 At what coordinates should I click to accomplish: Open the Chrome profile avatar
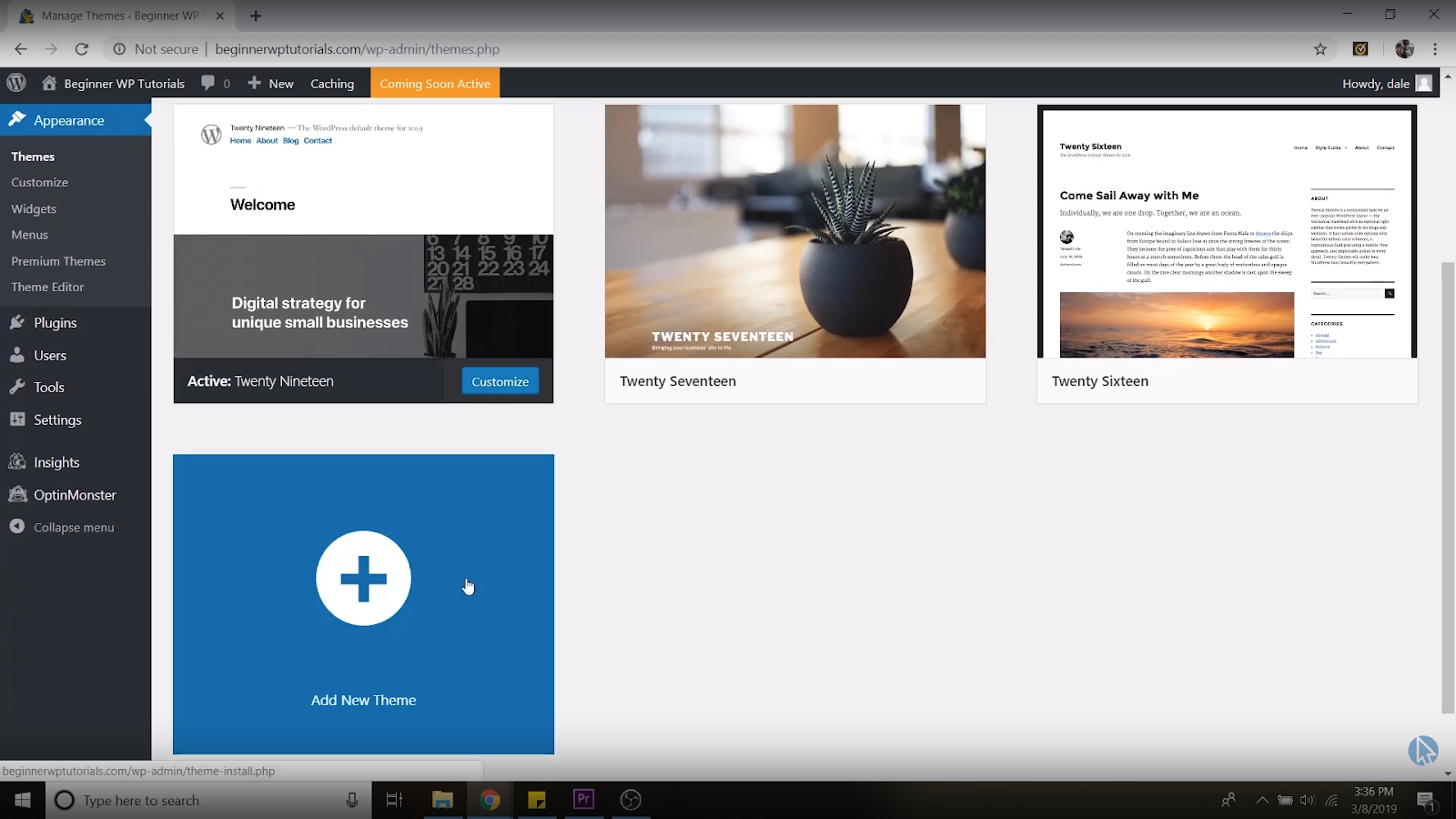1405,49
